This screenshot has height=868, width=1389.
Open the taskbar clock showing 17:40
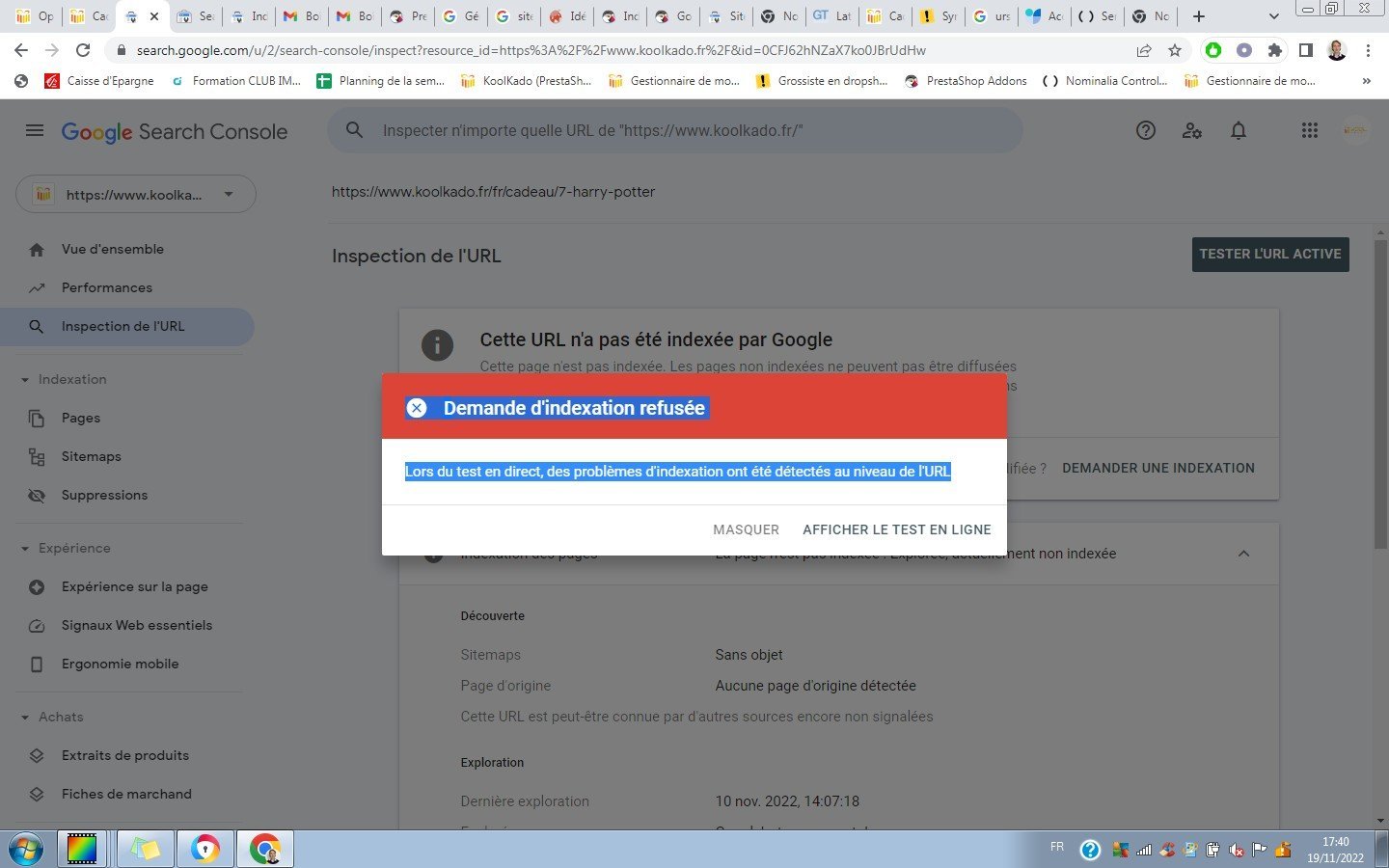coord(1336,850)
